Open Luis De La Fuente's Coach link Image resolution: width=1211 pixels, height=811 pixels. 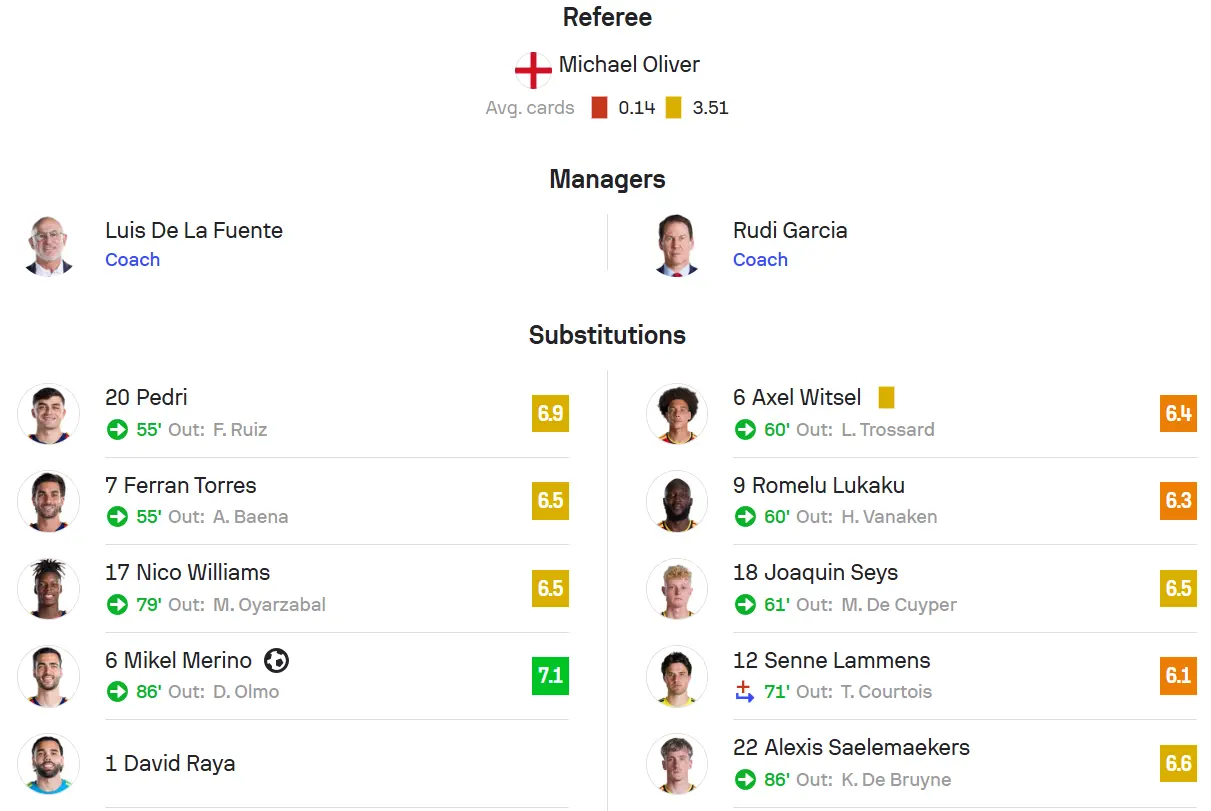tap(132, 259)
